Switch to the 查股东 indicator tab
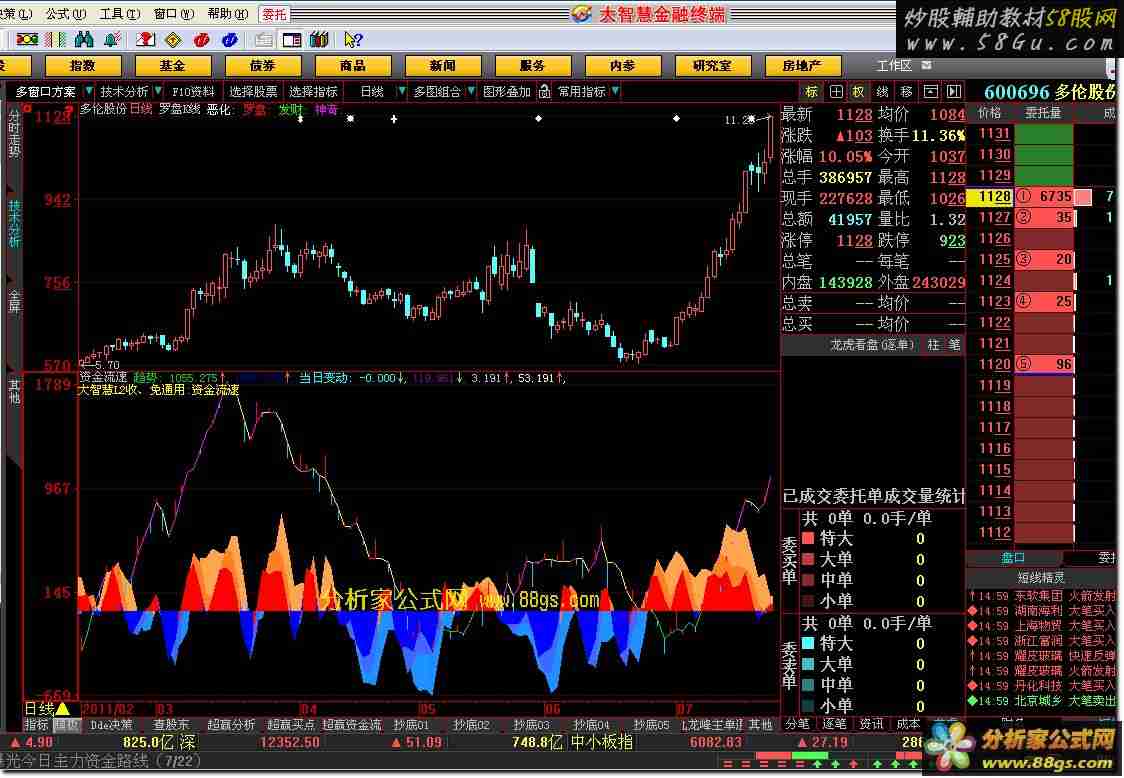Image resolution: width=1124 pixels, height=778 pixels. pos(171,725)
